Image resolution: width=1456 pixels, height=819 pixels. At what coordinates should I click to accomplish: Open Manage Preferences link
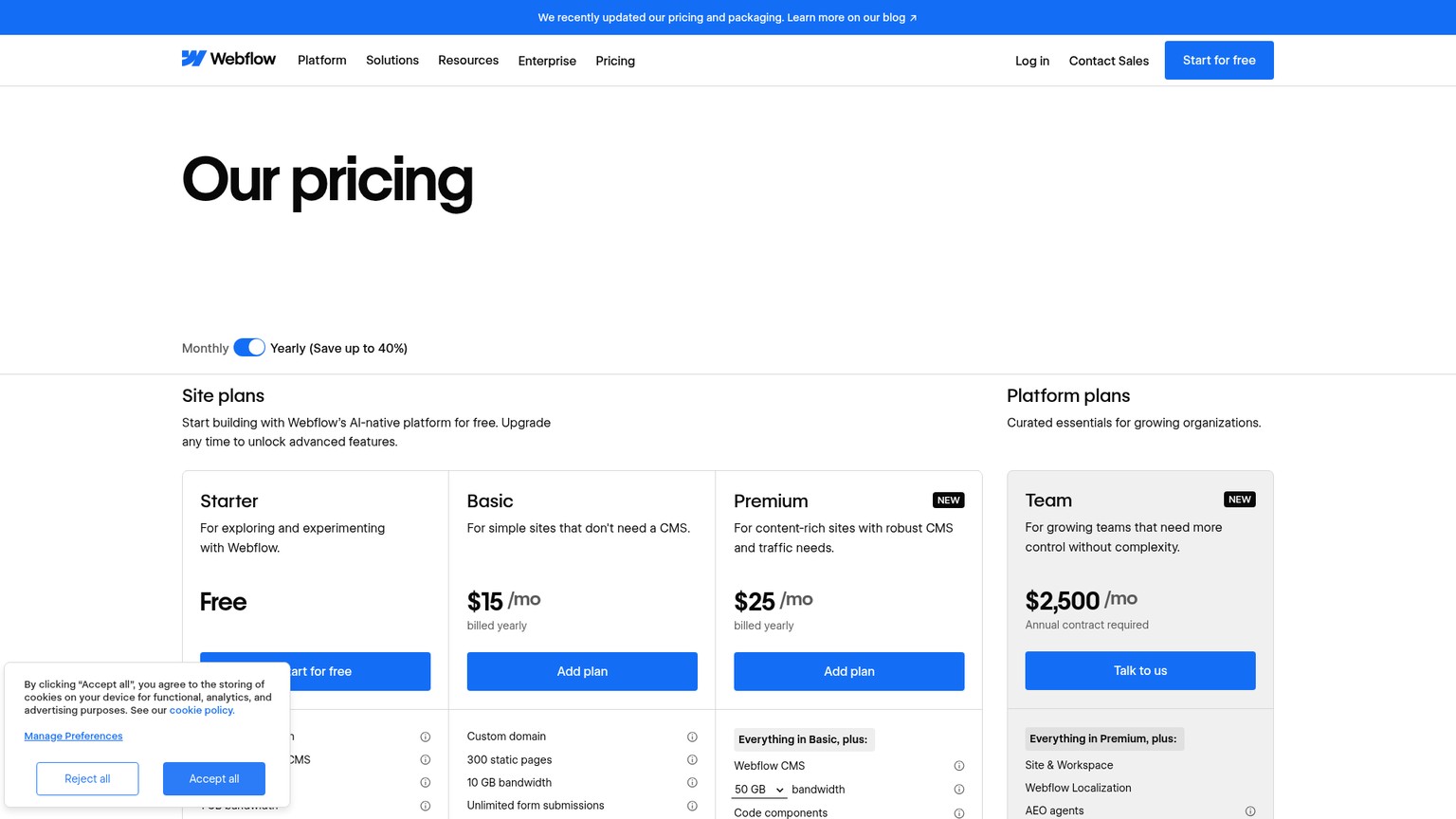[73, 736]
